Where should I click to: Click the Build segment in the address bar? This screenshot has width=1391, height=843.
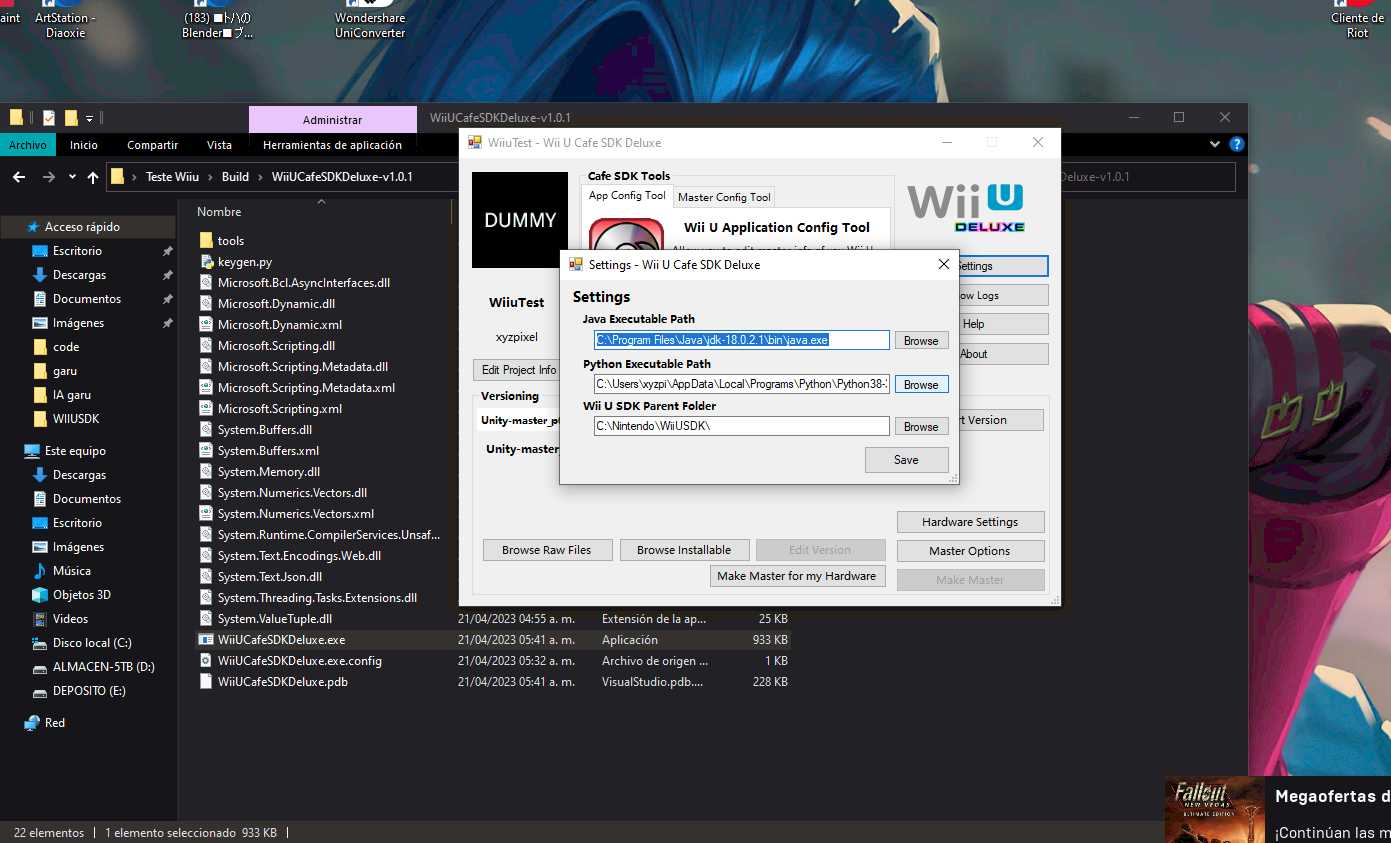coord(235,177)
